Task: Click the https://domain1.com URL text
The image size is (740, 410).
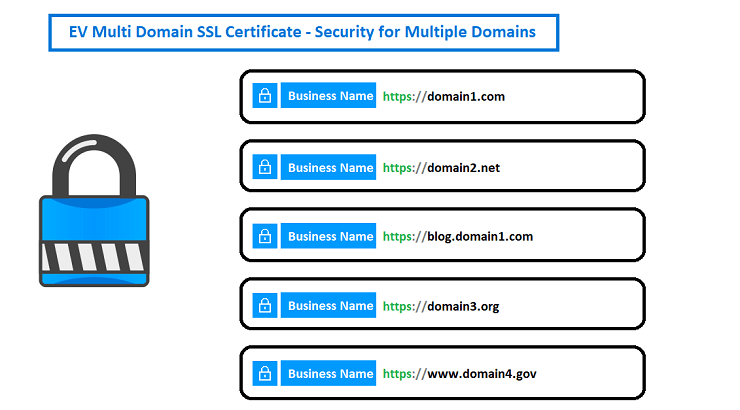Action: point(444,96)
